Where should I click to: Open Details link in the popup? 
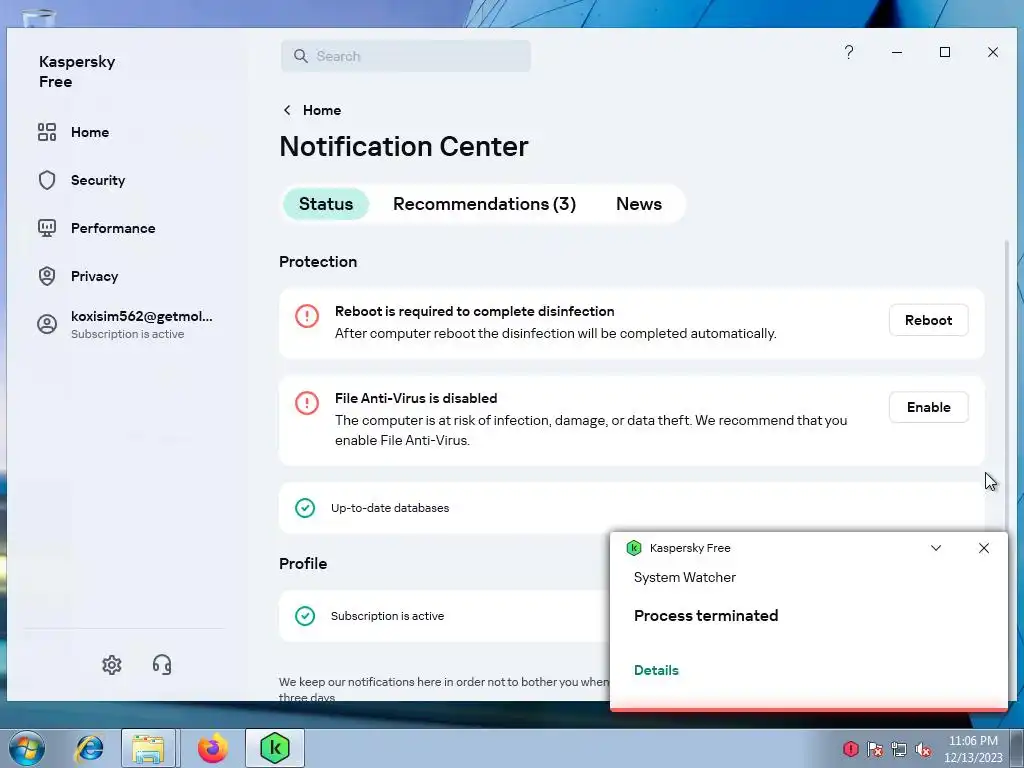click(x=656, y=670)
